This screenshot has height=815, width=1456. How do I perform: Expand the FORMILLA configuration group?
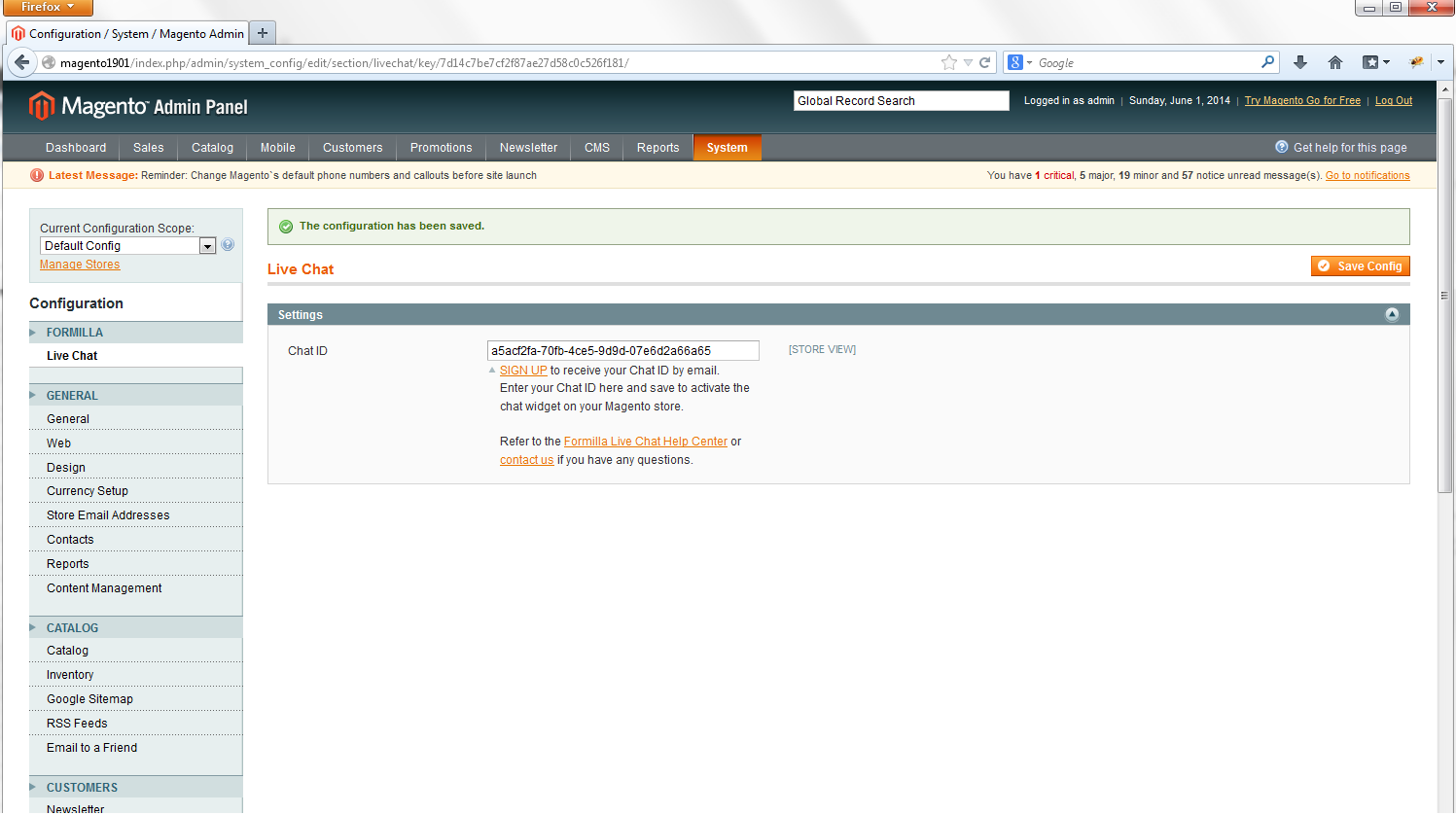[x=136, y=333]
